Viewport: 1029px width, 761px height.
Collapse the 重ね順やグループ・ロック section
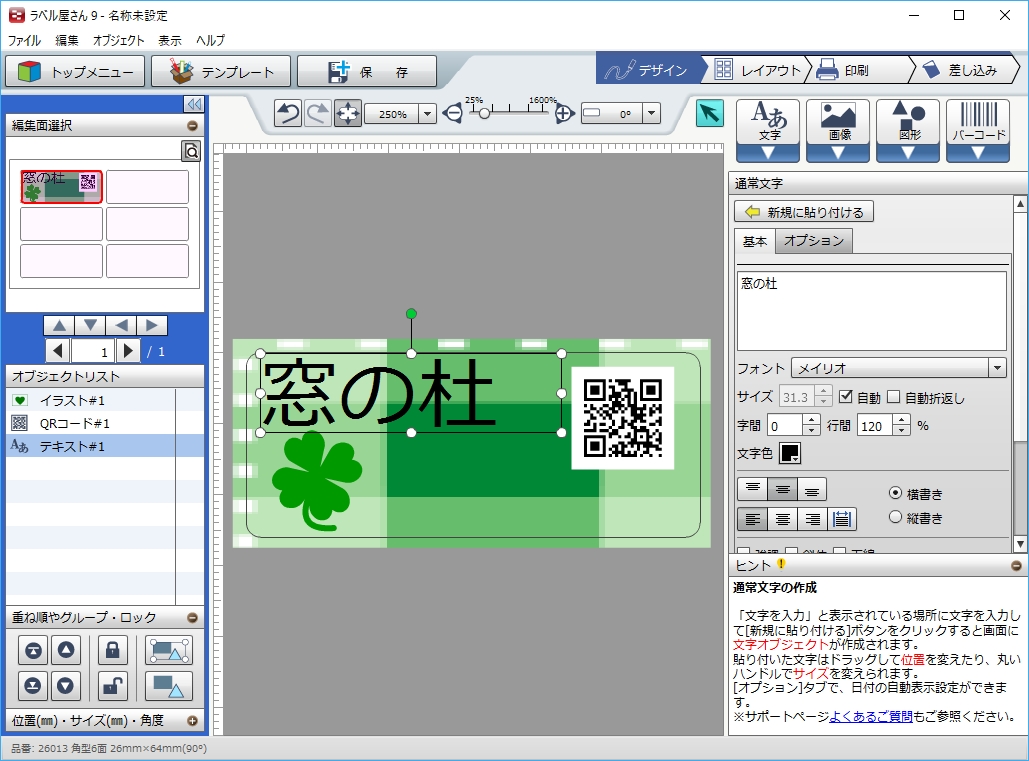pyautogui.click(x=192, y=617)
